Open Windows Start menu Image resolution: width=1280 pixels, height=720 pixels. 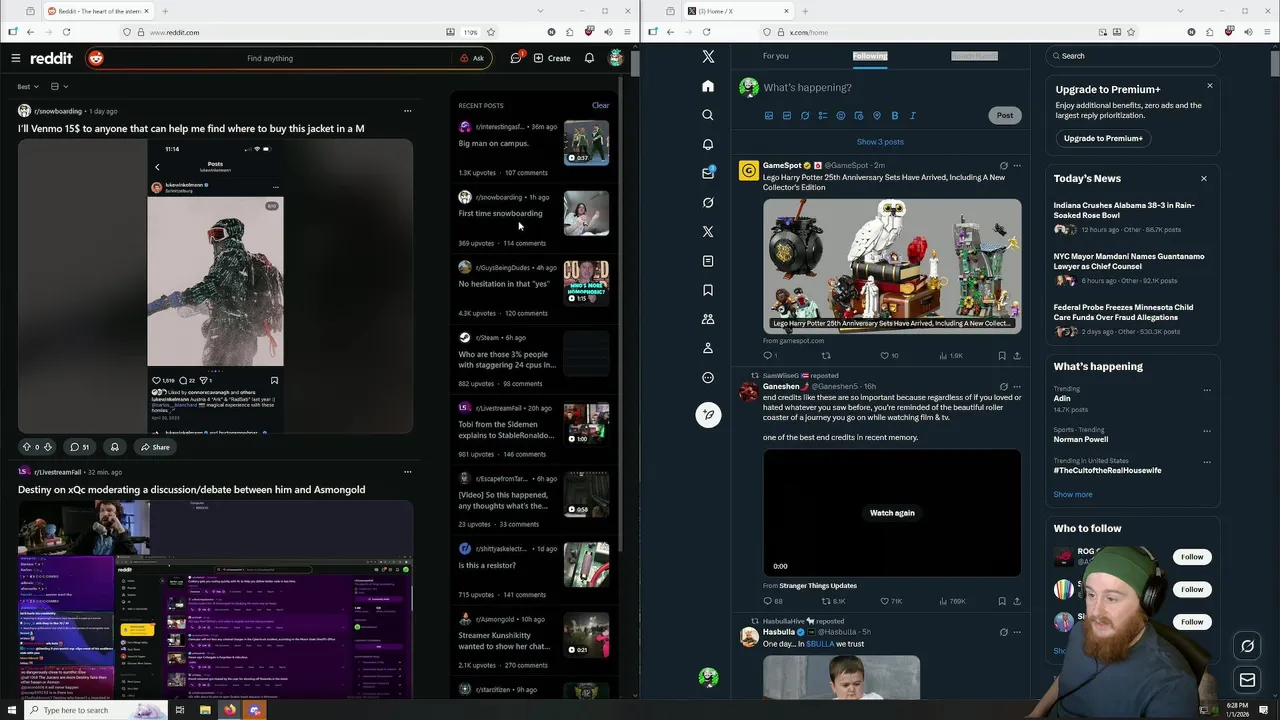(x=12, y=710)
